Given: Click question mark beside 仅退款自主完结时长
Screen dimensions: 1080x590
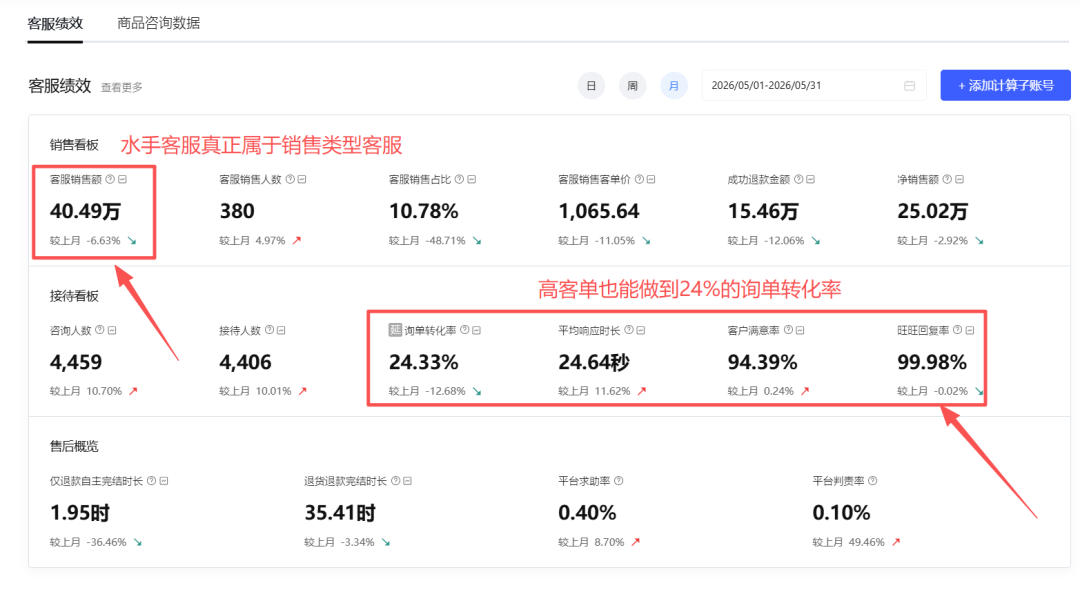Looking at the screenshot, I should pyautogui.click(x=152, y=481).
